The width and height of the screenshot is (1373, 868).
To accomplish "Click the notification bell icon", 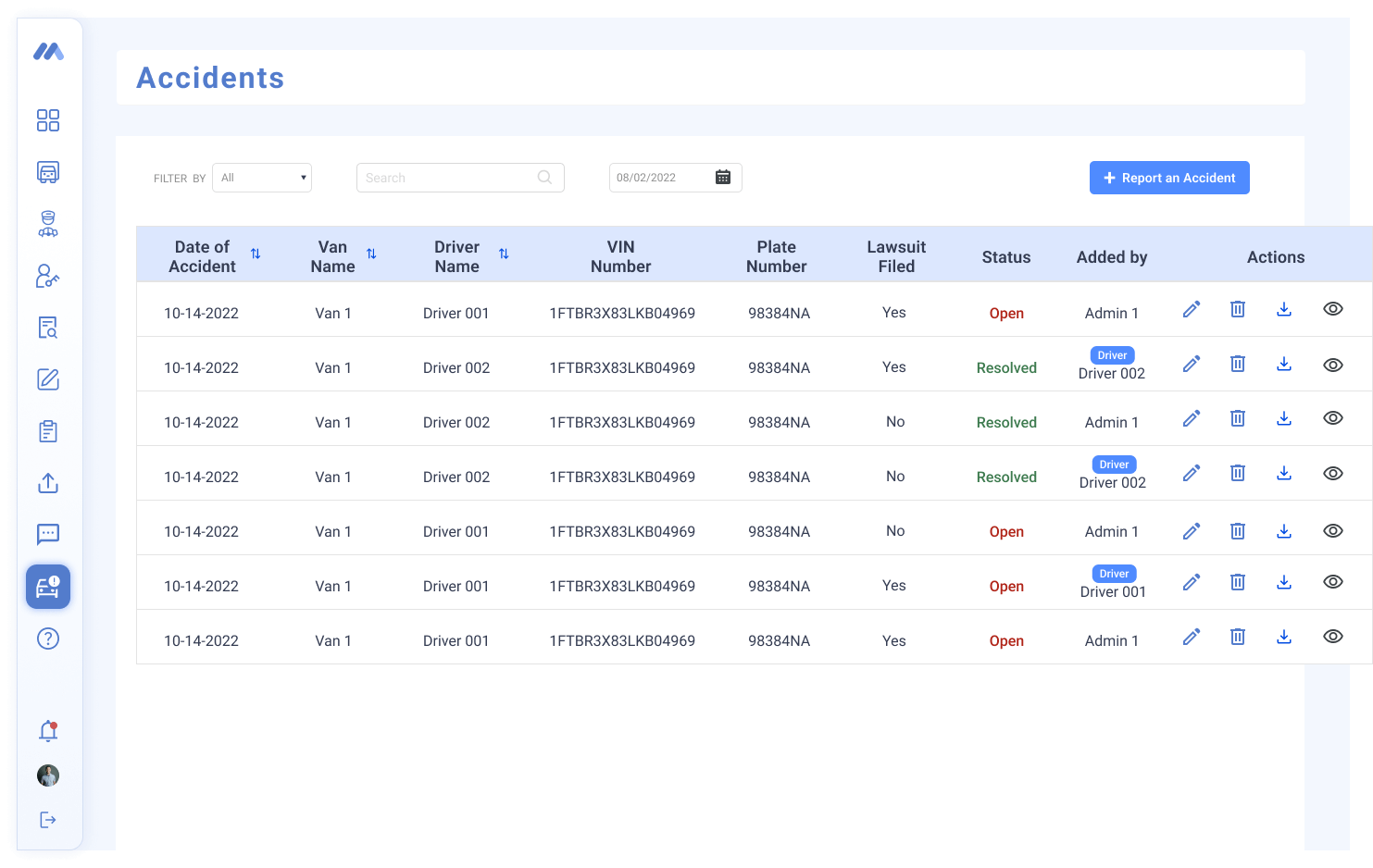I will click(x=48, y=731).
